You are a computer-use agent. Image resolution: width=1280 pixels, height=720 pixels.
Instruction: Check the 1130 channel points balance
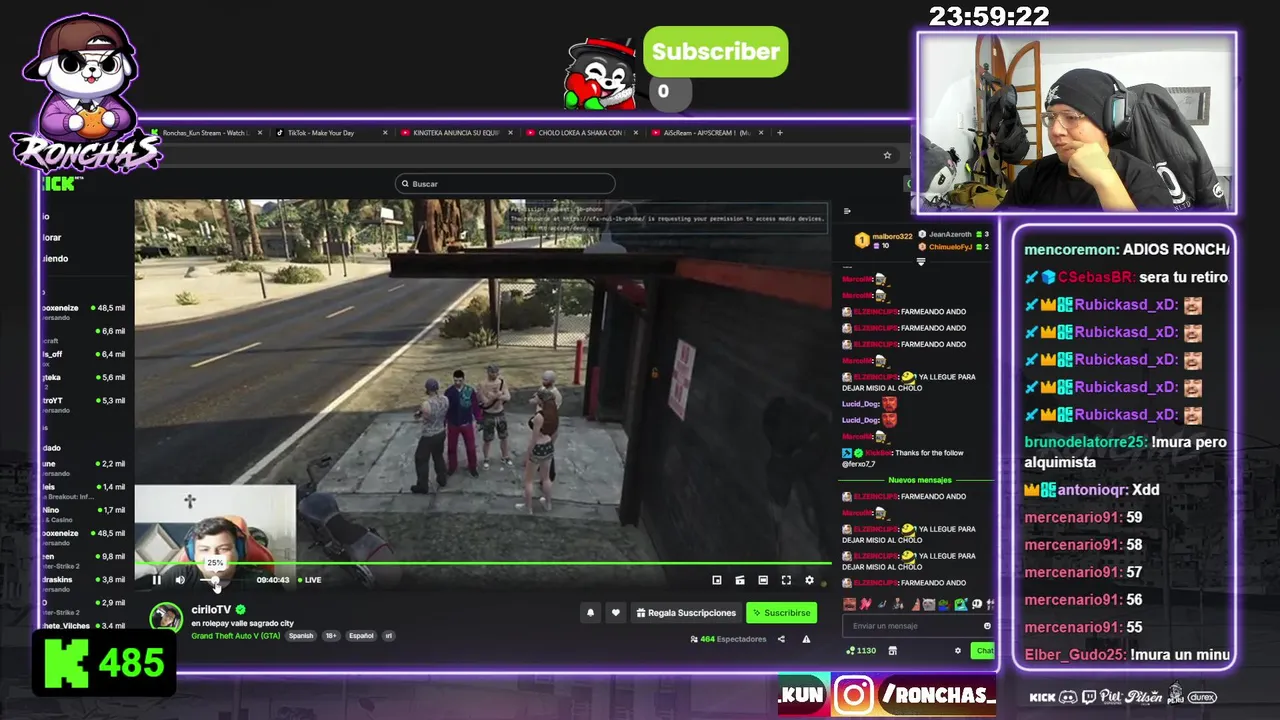click(x=861, y=651)
